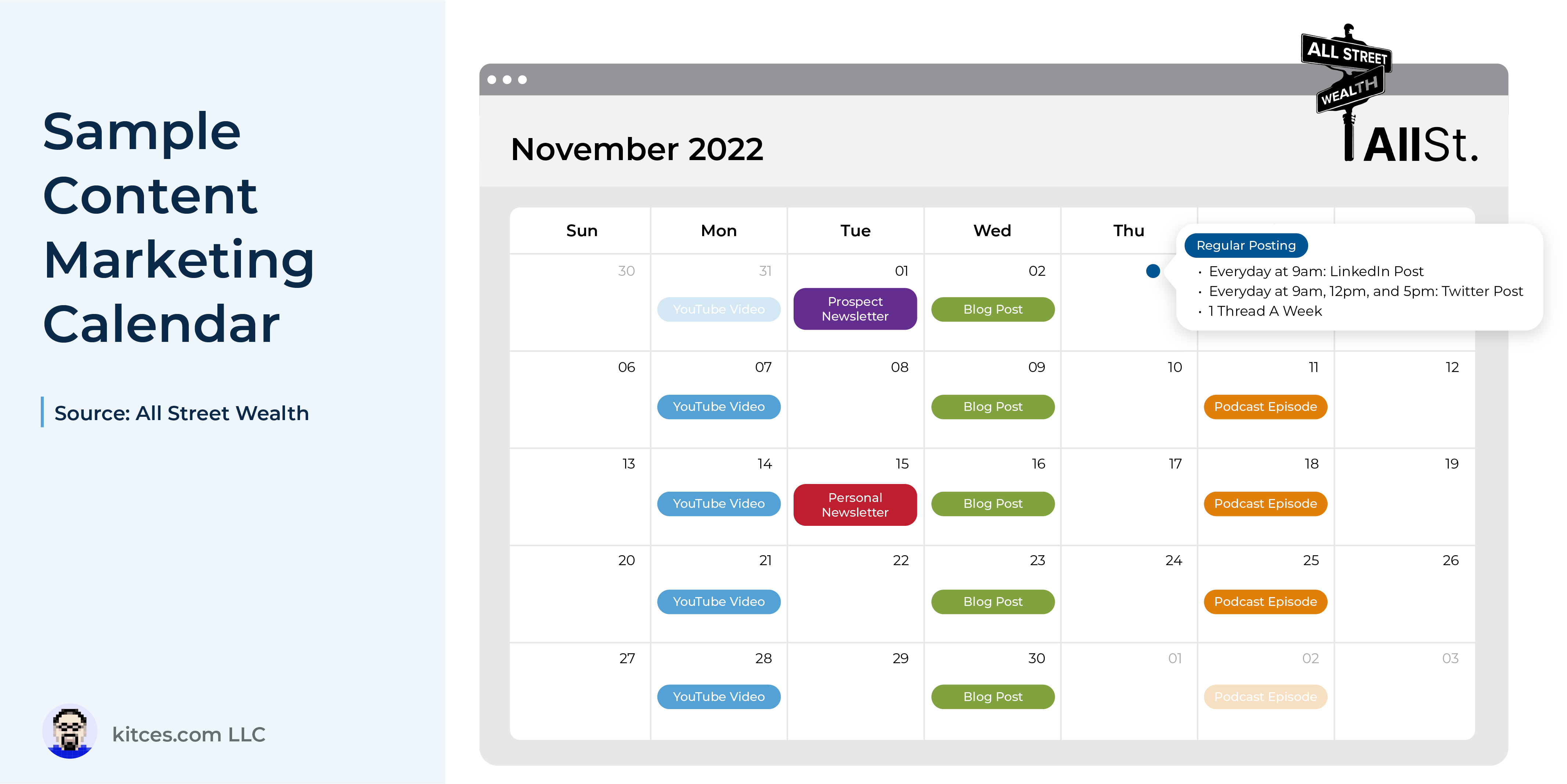Open the Personal Newsletter event on the 15th
1567x784 pixels.
855,505
